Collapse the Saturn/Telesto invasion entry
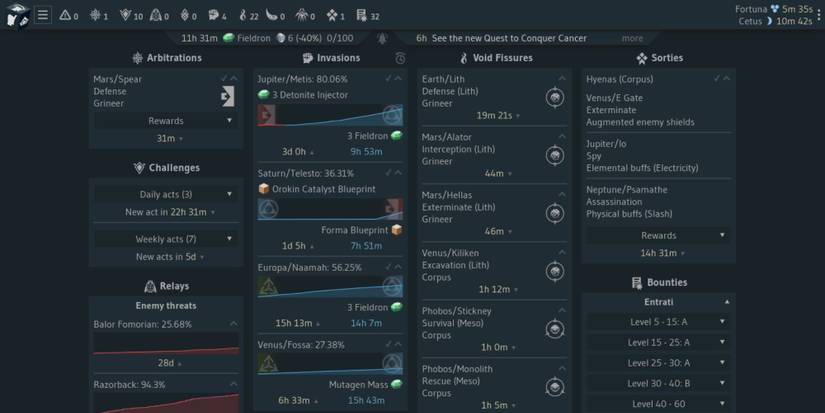This screenshot has width=825, height=413. [x=398, y=173]
